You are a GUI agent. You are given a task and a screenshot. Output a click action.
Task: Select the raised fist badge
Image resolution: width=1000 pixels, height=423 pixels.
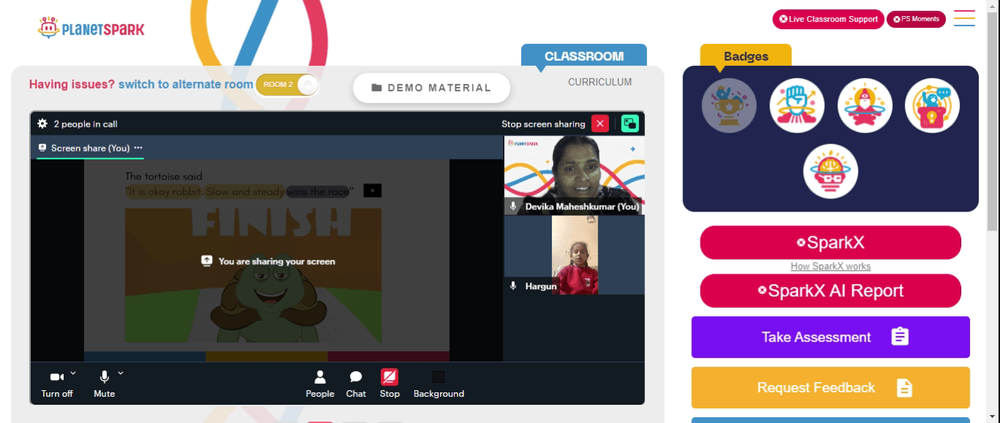click(797, 105)
